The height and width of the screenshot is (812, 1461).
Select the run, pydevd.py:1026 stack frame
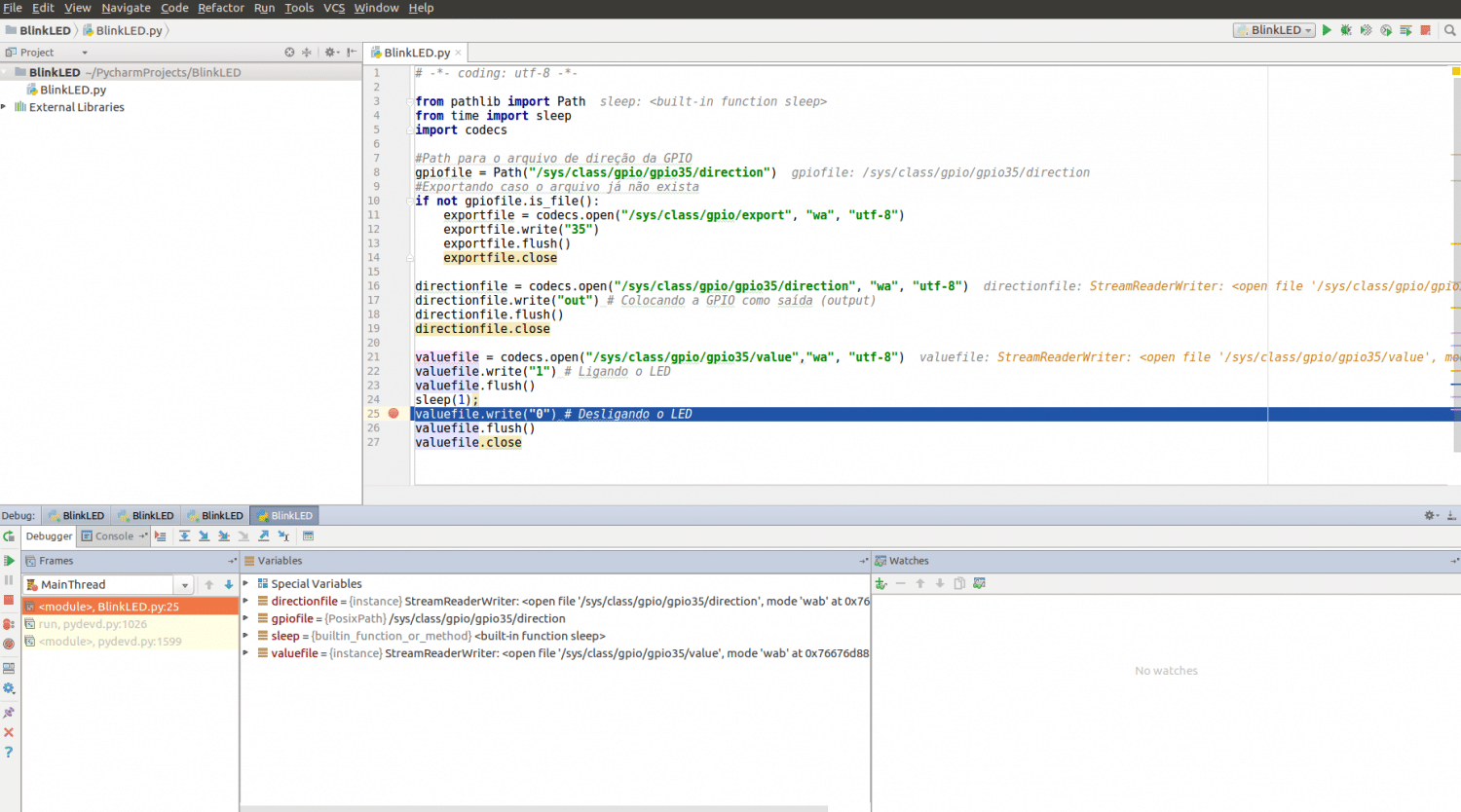click(x=93, y=624)
